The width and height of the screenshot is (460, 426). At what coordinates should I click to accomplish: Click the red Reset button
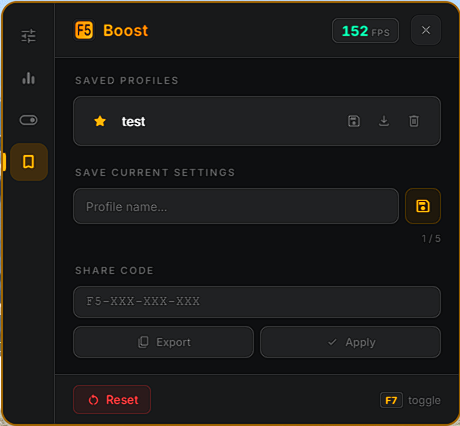click(112, 399)
